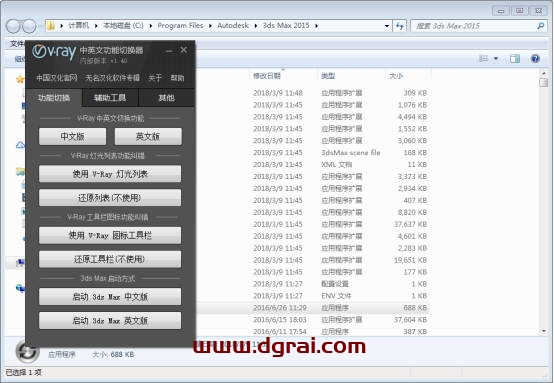Minimize the V-Ray switcher window

tap(169, 51)
